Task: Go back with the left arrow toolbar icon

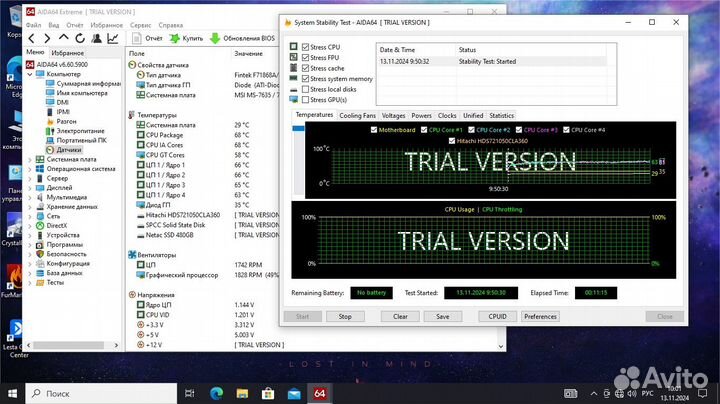Action: pos(31,39)
